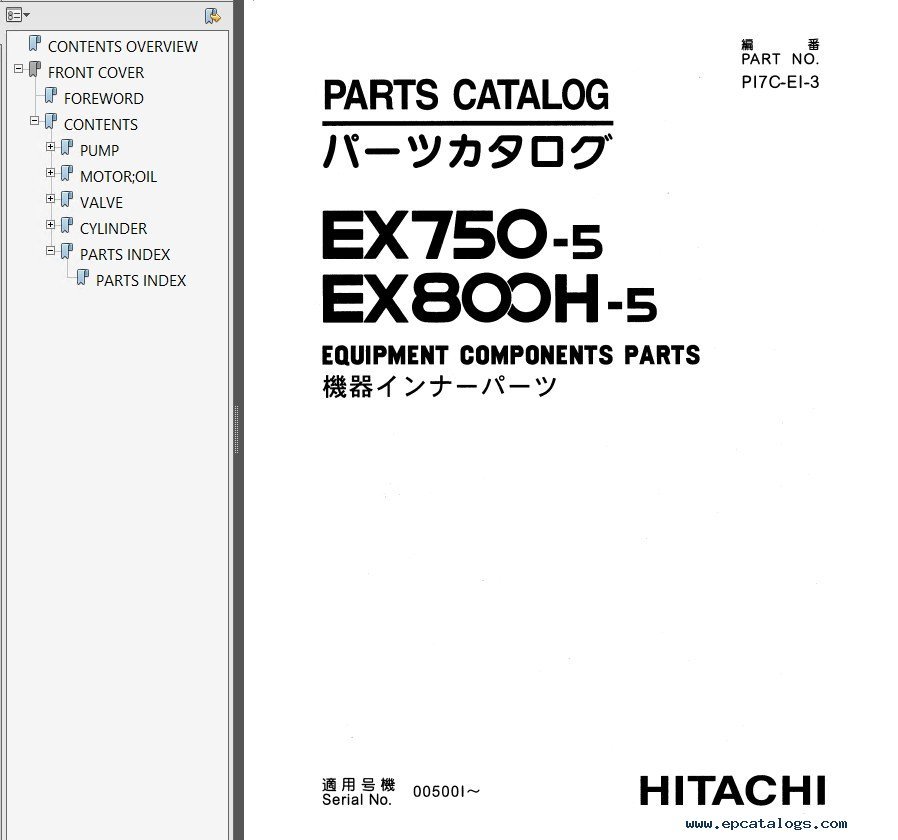This screenshot has width=898, height=840.
Task: Click the CONTENTS bookmark icon
Action: 51,121
